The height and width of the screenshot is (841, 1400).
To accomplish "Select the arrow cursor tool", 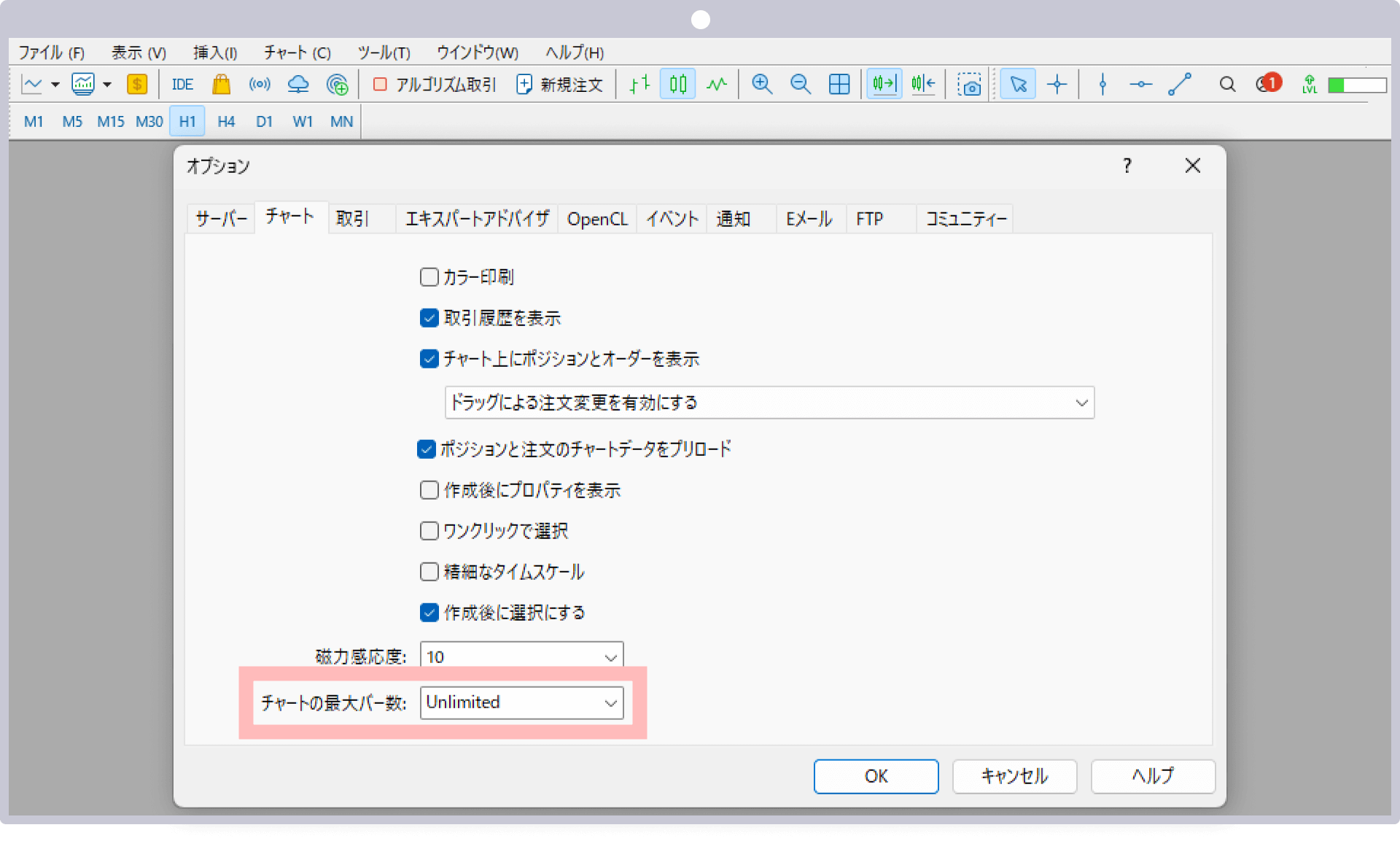I will [1018, 85].
